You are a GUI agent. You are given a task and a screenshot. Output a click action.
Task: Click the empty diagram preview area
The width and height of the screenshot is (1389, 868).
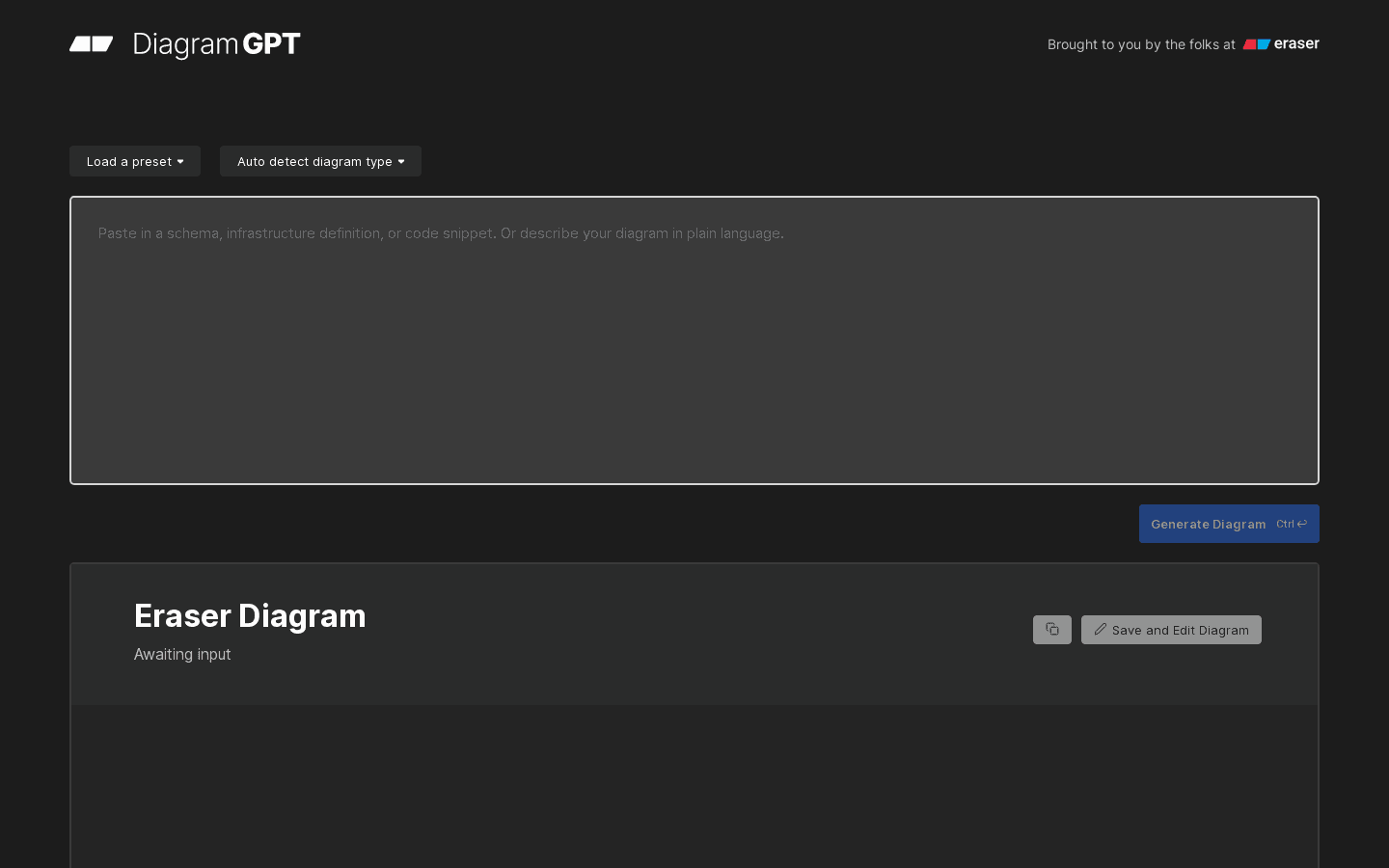pyautogui.click(x=694, y=786)
